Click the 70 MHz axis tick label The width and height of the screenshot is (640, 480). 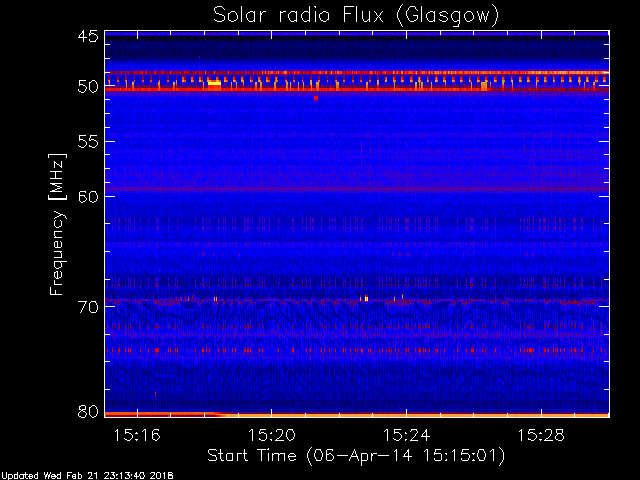[x=88, y=307]
